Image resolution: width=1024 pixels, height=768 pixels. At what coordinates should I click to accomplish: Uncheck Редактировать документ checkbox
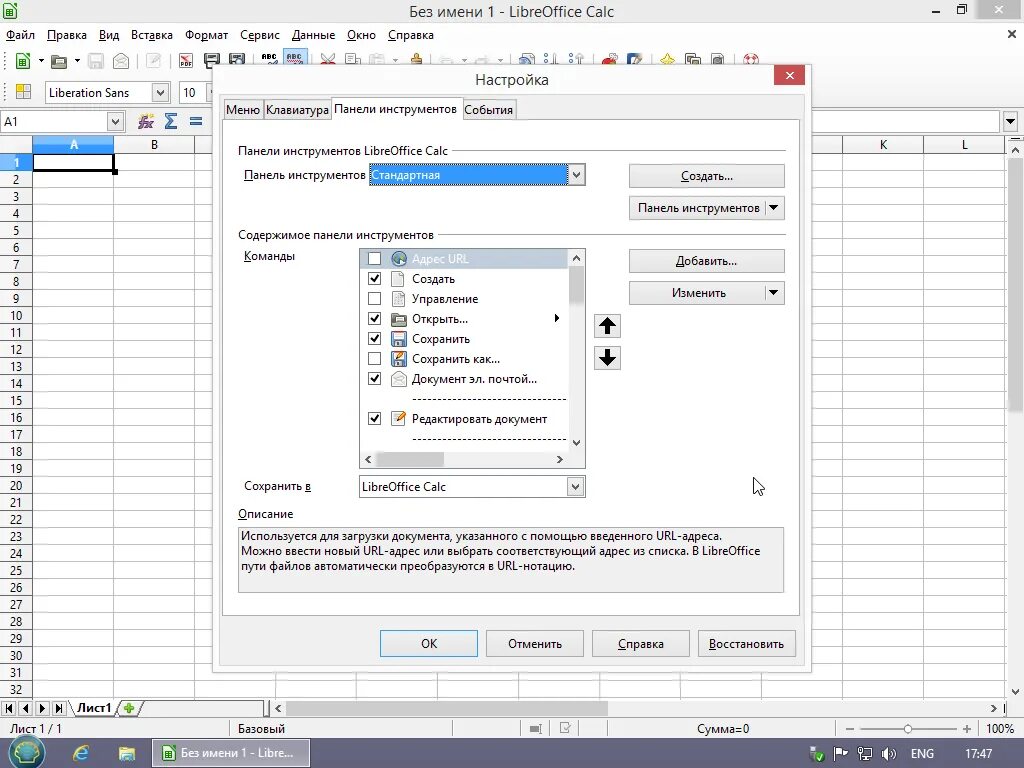[x=374, y=419]
